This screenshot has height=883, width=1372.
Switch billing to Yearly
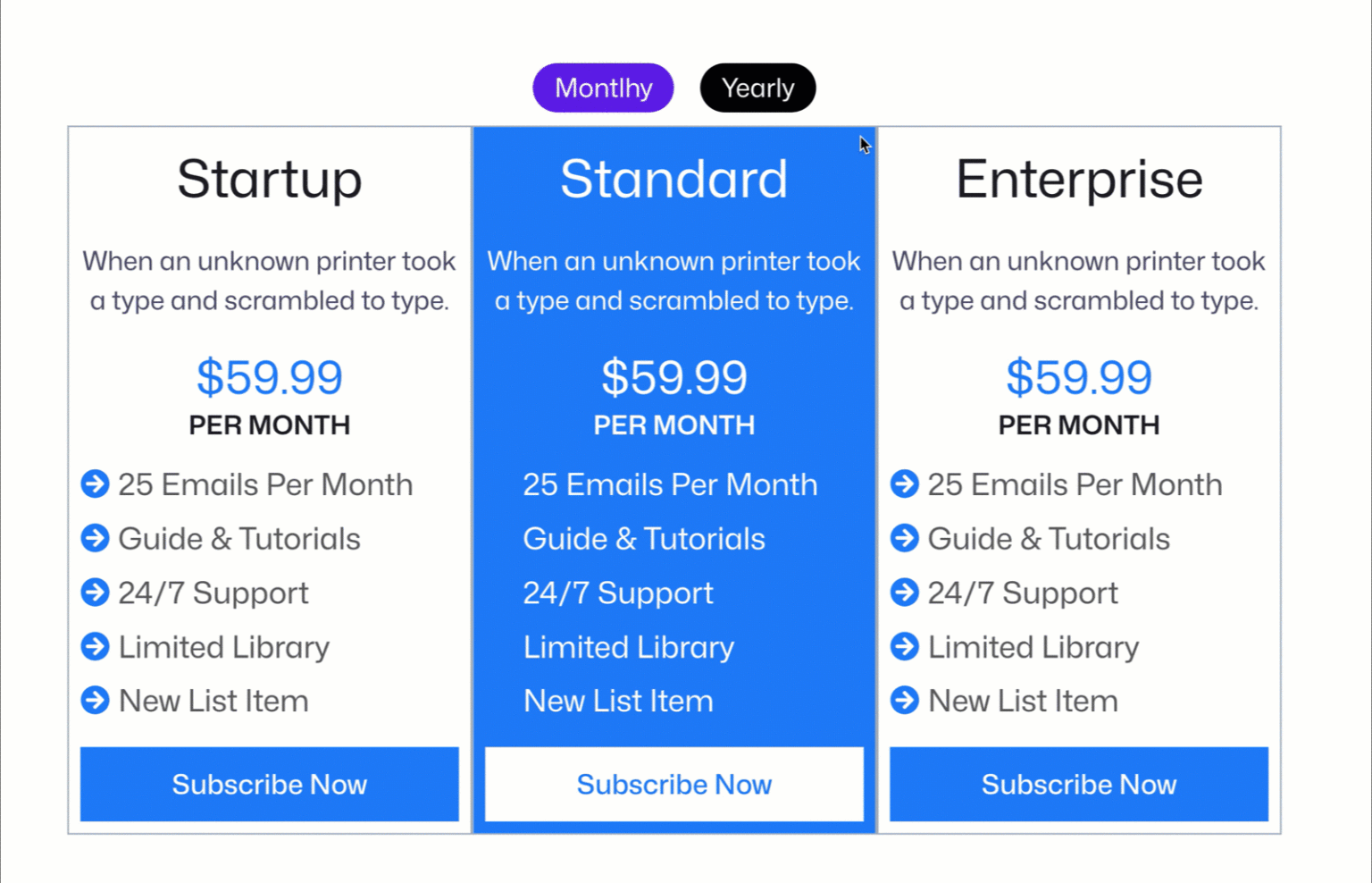pyautogui.click(x=757, y=87)
